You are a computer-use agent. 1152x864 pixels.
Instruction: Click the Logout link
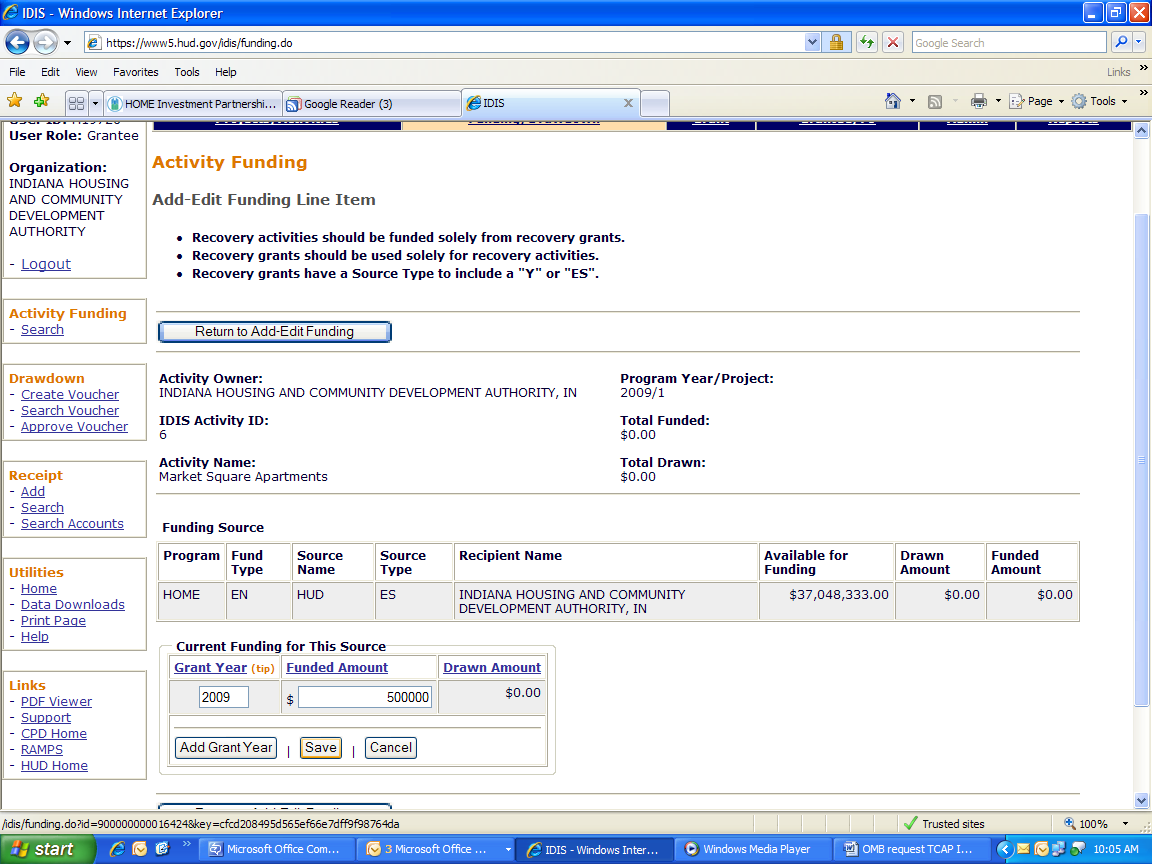[x=46, y=264]
